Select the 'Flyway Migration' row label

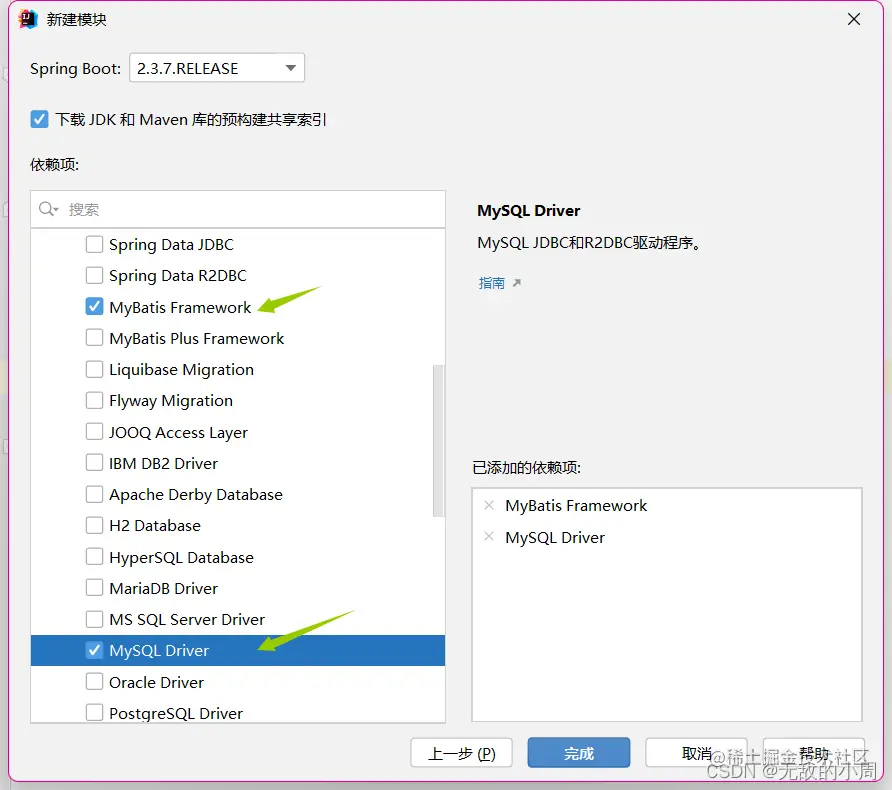pyautogui.click(x=171, y=401)
